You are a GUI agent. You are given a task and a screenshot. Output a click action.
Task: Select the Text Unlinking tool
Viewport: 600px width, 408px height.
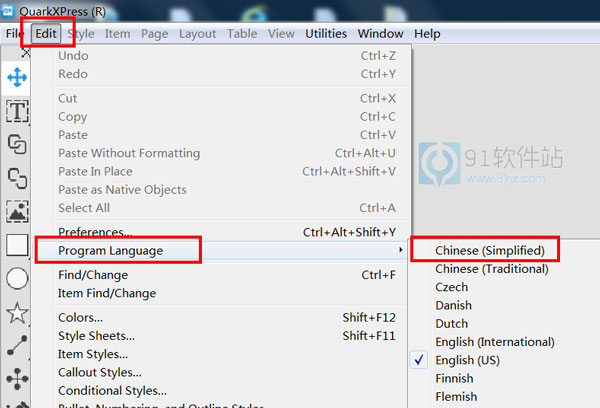17,178
